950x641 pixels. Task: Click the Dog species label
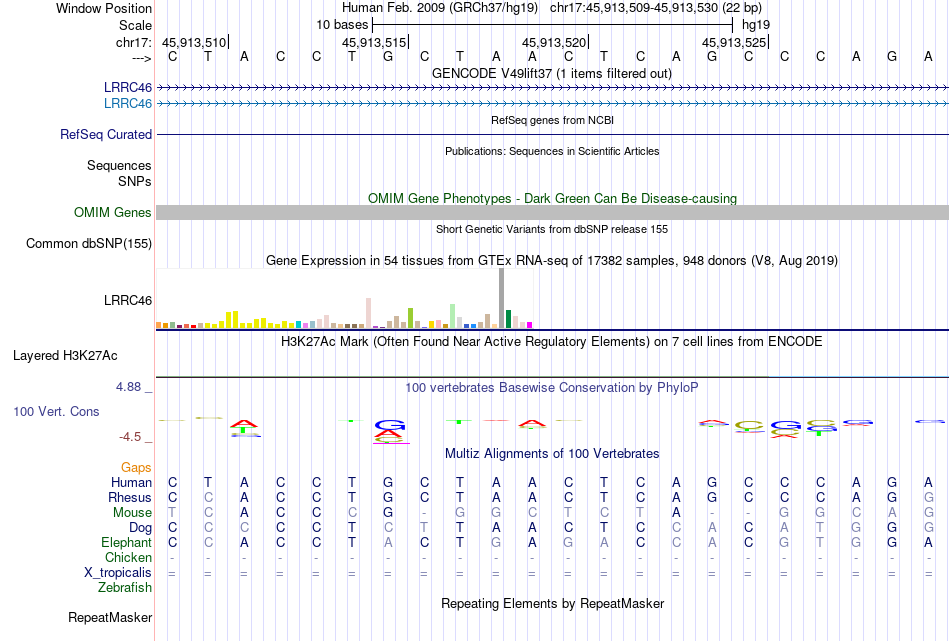pyautogui.click(x=140, y=528)
